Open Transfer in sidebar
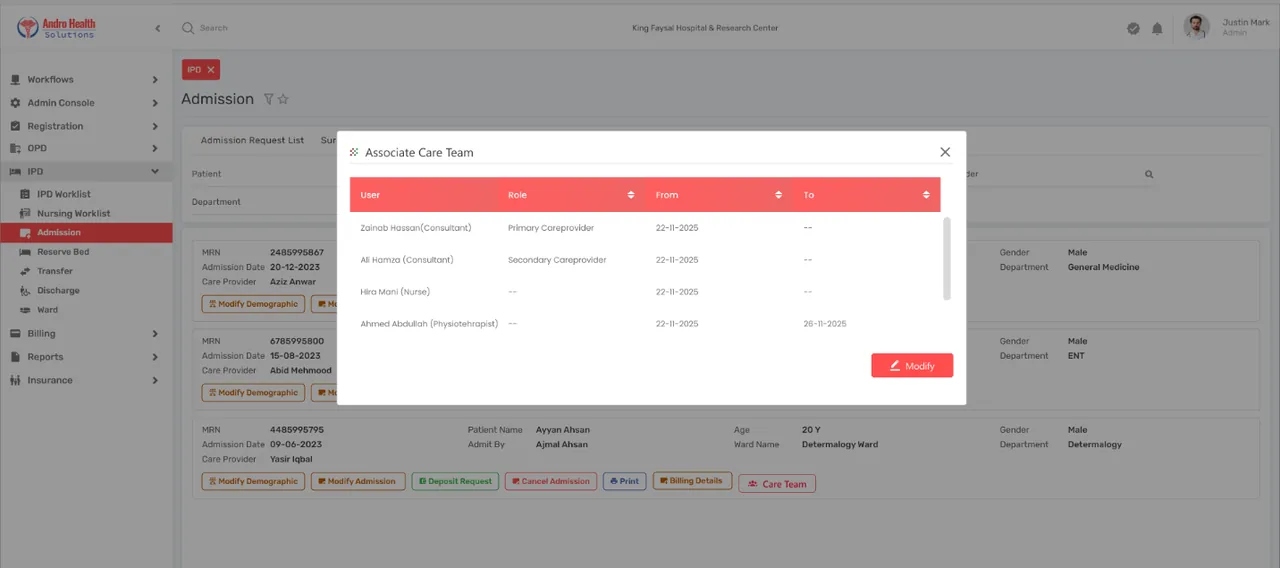 click(x=55, y=271)
